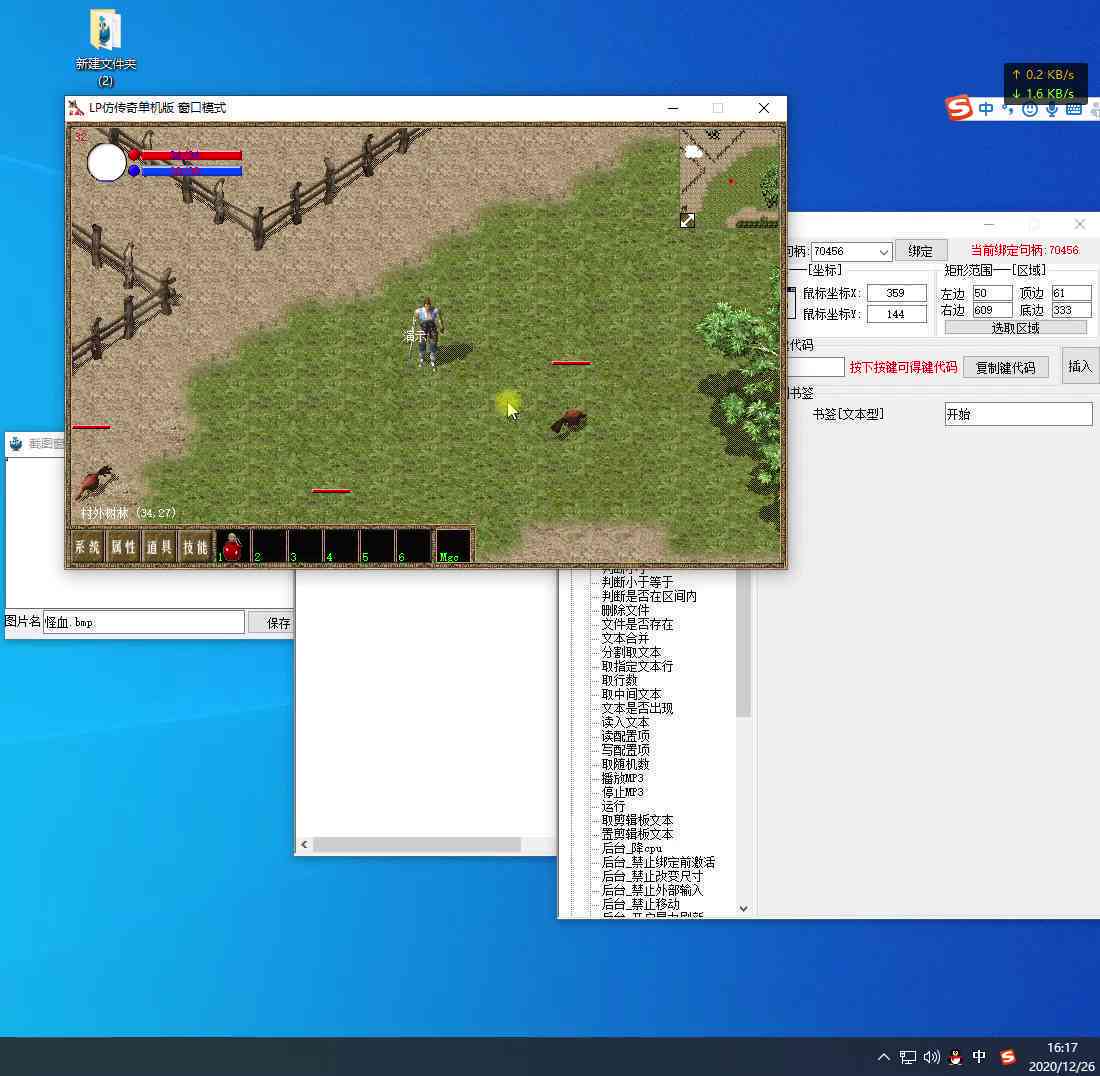Open the 技能 skills panel

196,546
